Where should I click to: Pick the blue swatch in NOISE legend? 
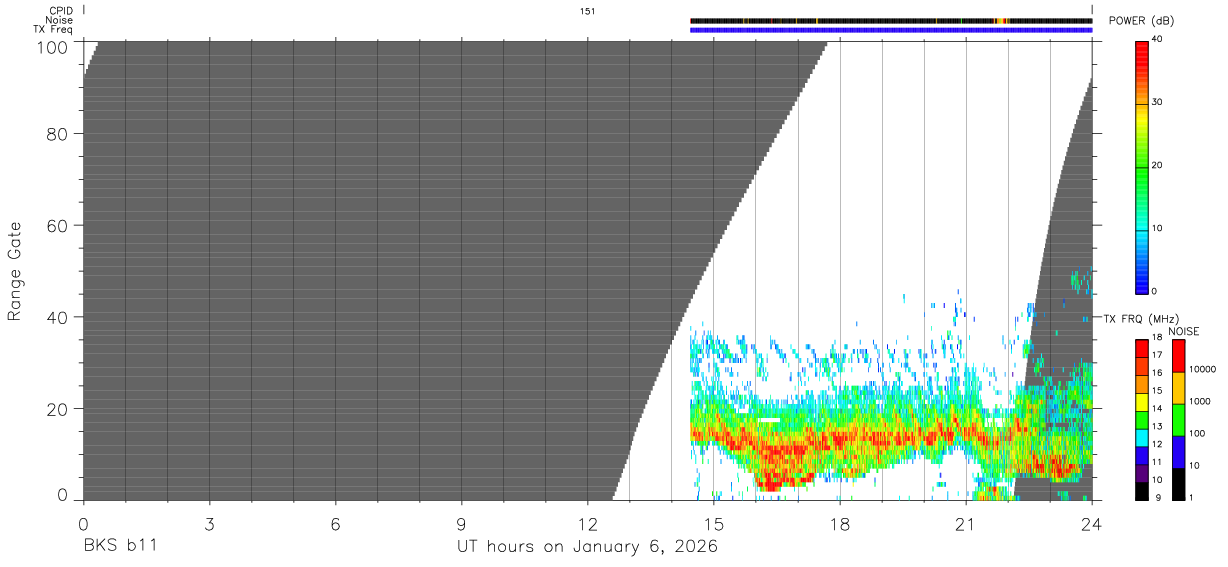coord(1179,452)
